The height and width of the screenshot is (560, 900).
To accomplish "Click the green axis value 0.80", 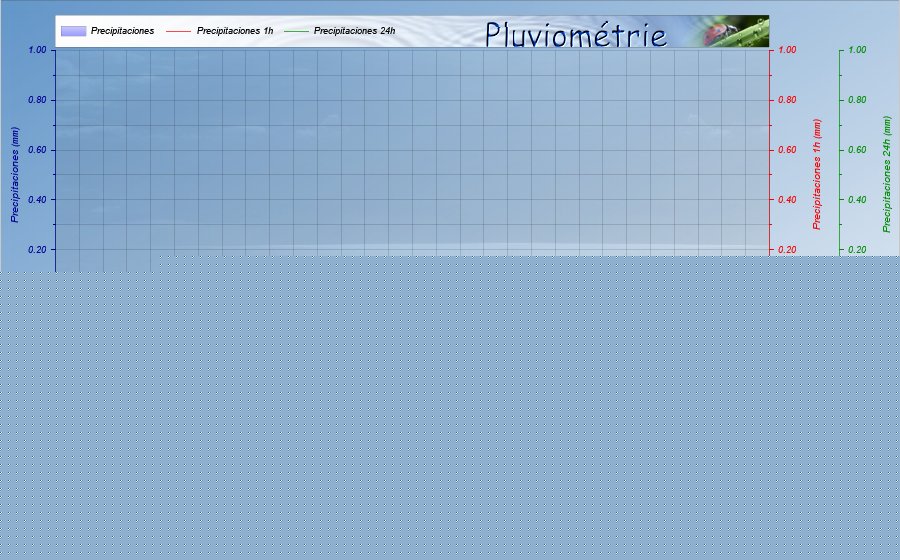I will (x=857, y=100).
